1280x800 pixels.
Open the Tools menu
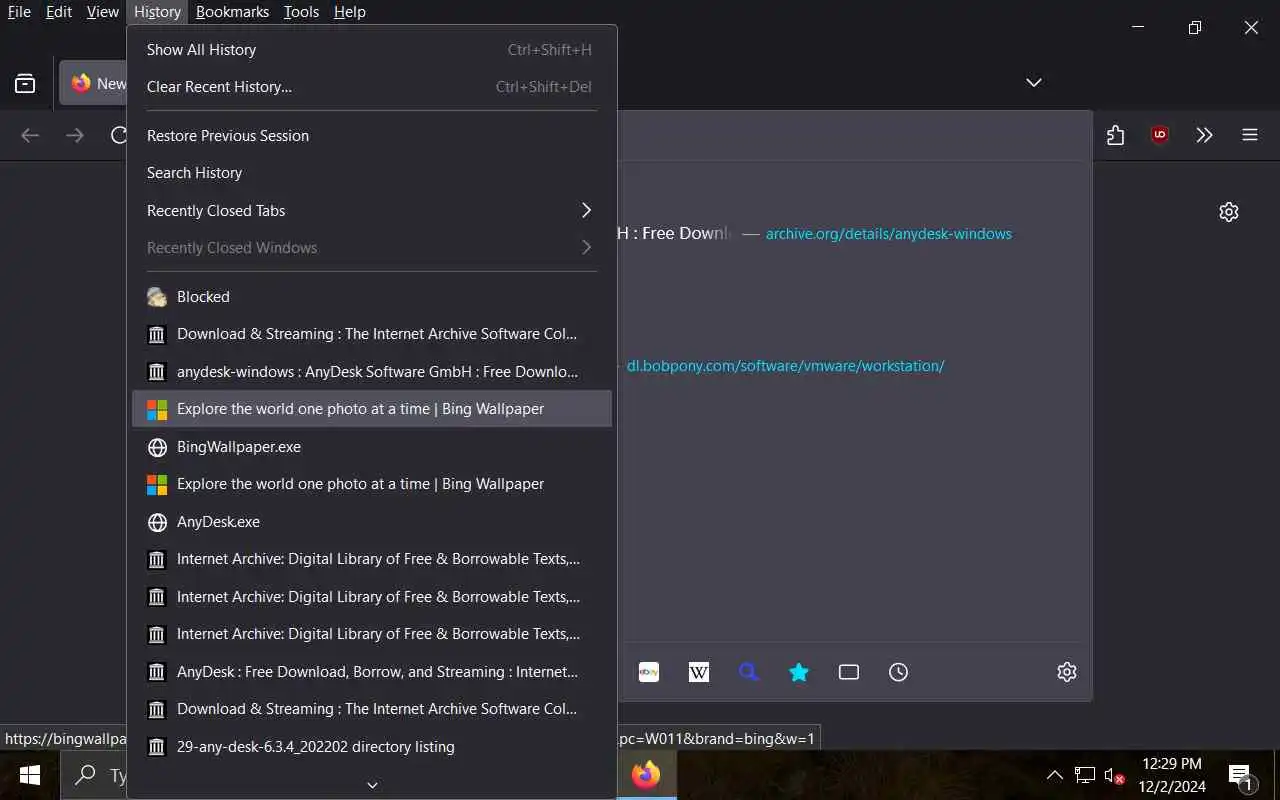point(301,12)
